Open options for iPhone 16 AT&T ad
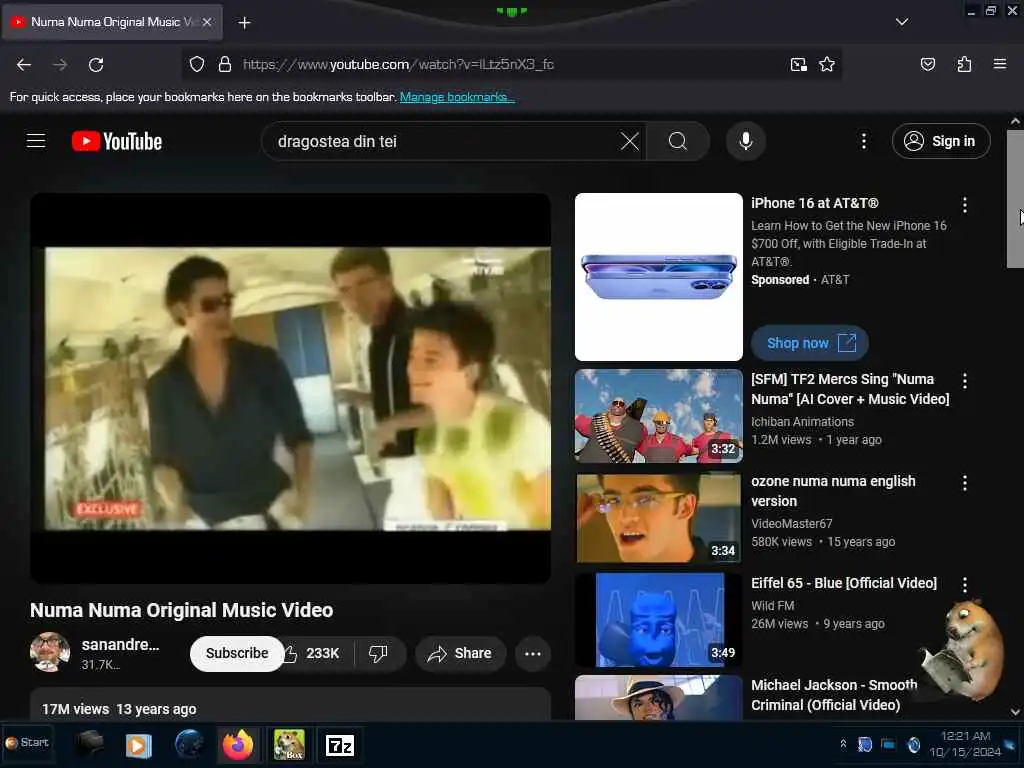The width and height of the screenshot is (1024, 768). (x=965, y=205)
